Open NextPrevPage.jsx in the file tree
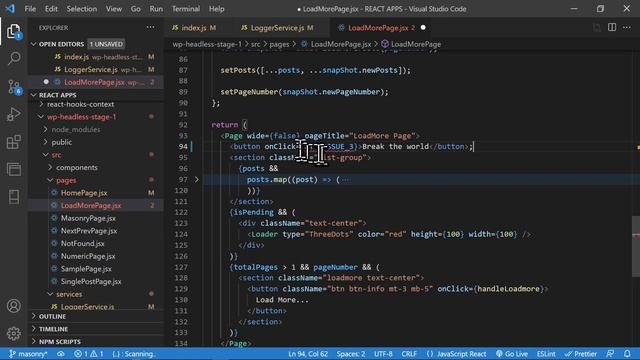This screenshot has width=640, height=360. (89, 231)
